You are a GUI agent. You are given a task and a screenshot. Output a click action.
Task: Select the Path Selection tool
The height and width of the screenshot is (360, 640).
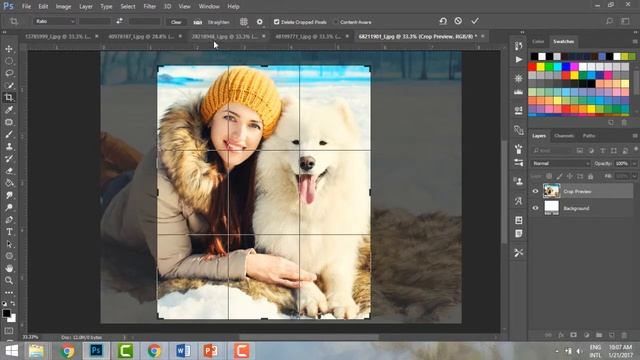[x=9, y=244]
